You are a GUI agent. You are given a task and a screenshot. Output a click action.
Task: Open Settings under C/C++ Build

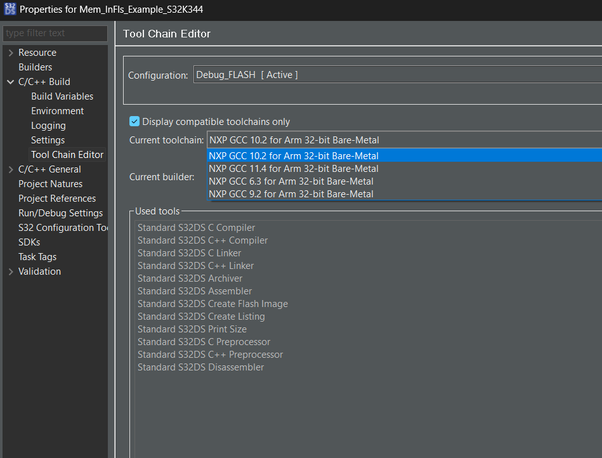coord(48,140)
